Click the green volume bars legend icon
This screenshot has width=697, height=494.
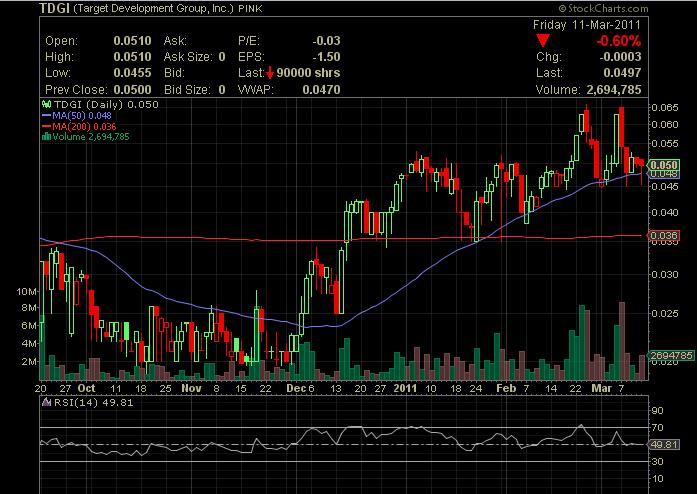pos(46,137)
